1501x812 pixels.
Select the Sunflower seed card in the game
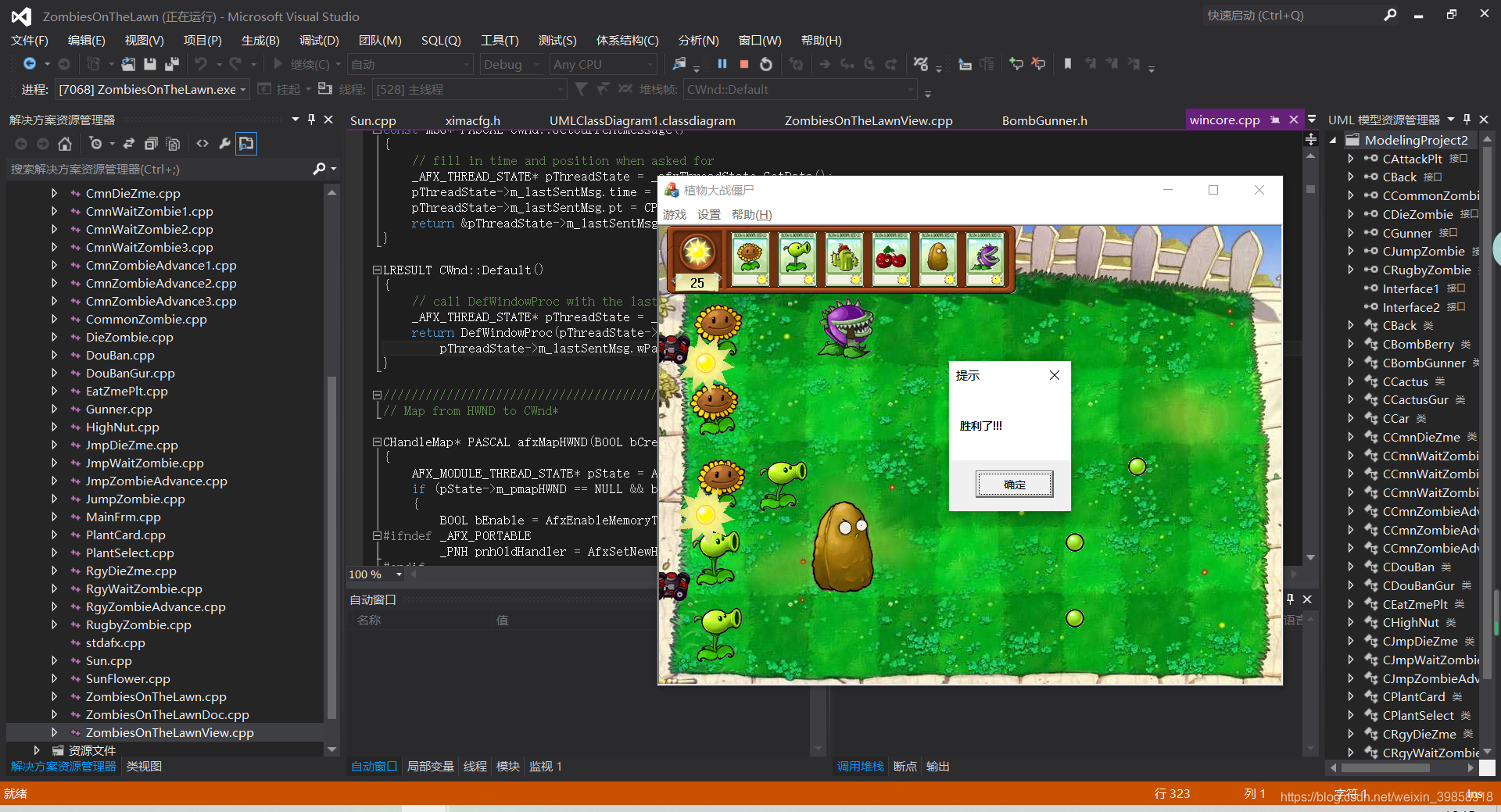pyautogui.click(x=750, y=259)
